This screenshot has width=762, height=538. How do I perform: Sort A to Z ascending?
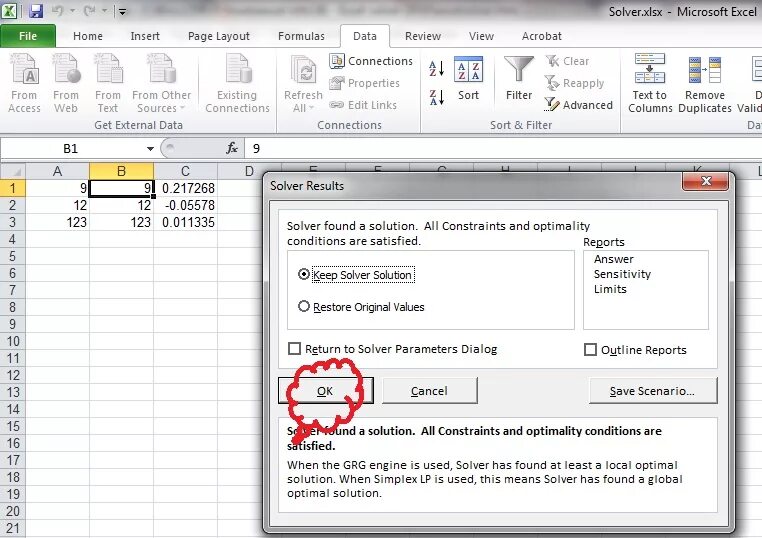pyautogui.click(x=436, y=68)
